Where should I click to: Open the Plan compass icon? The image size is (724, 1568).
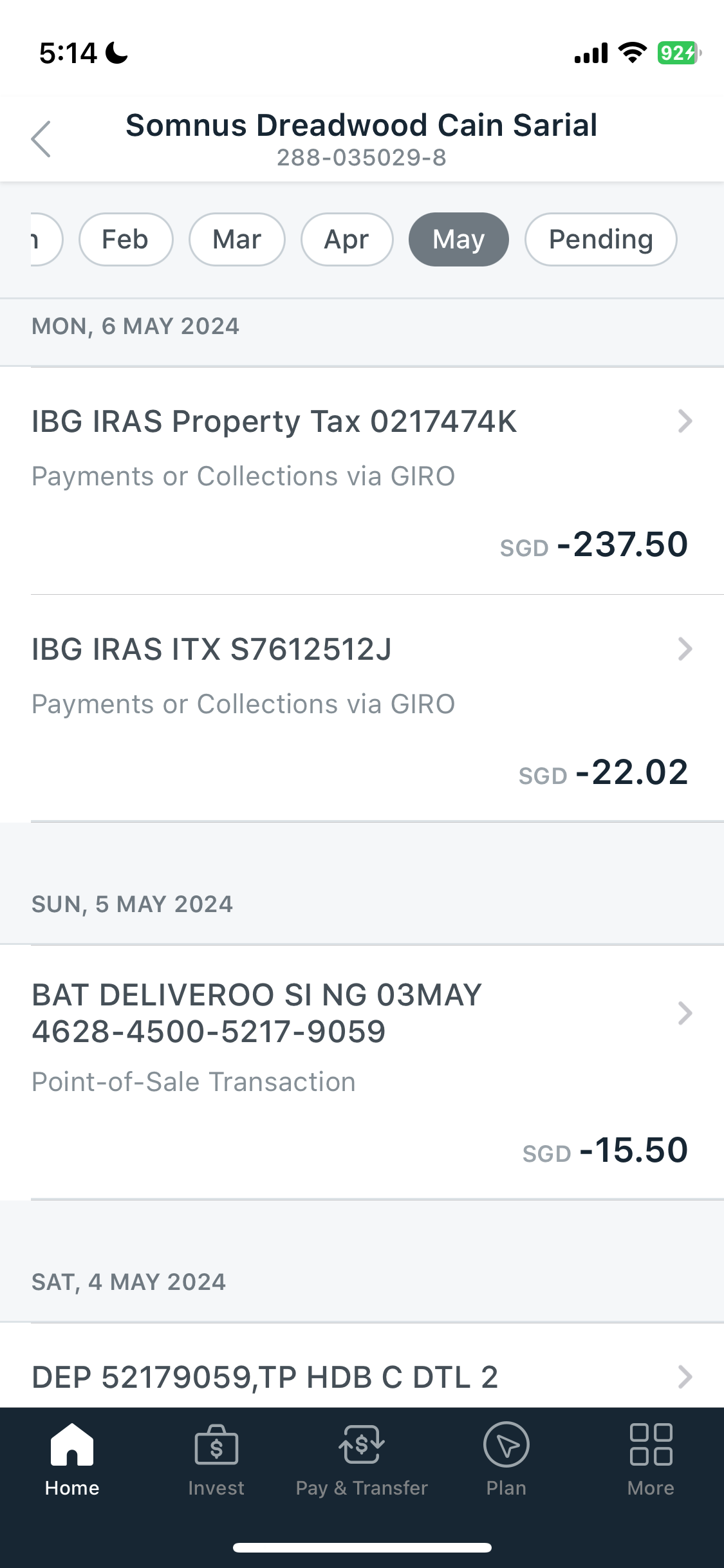click(x=506, y=1444)
